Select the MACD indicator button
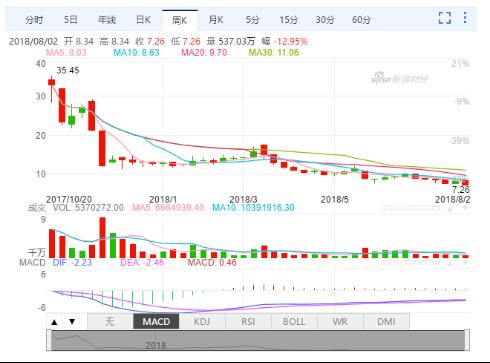 coord(156,321)
